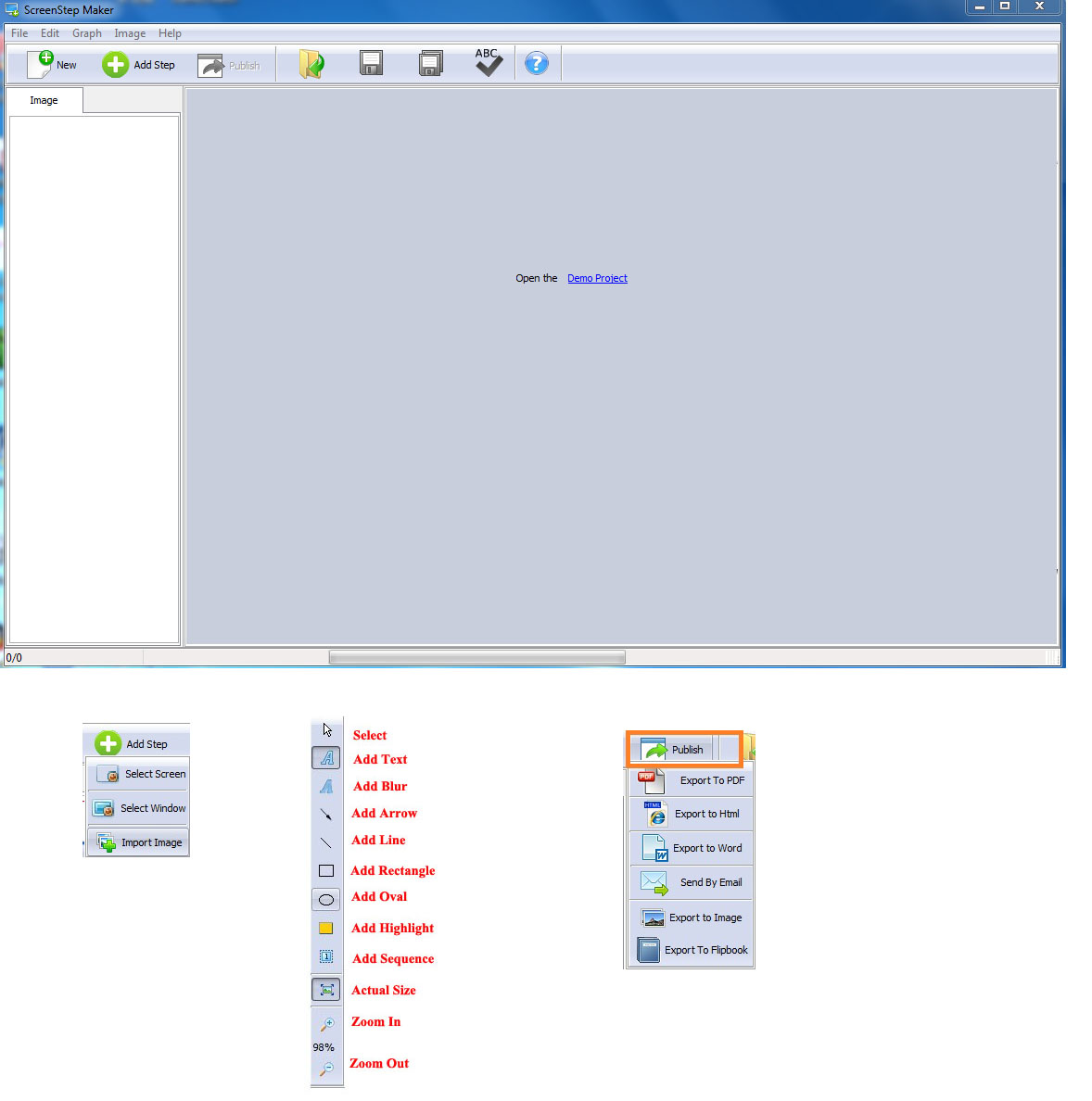The width and height of the screenshot is (1092, 1101).
Task: Open the Edit menu
Action: [50, 33]
